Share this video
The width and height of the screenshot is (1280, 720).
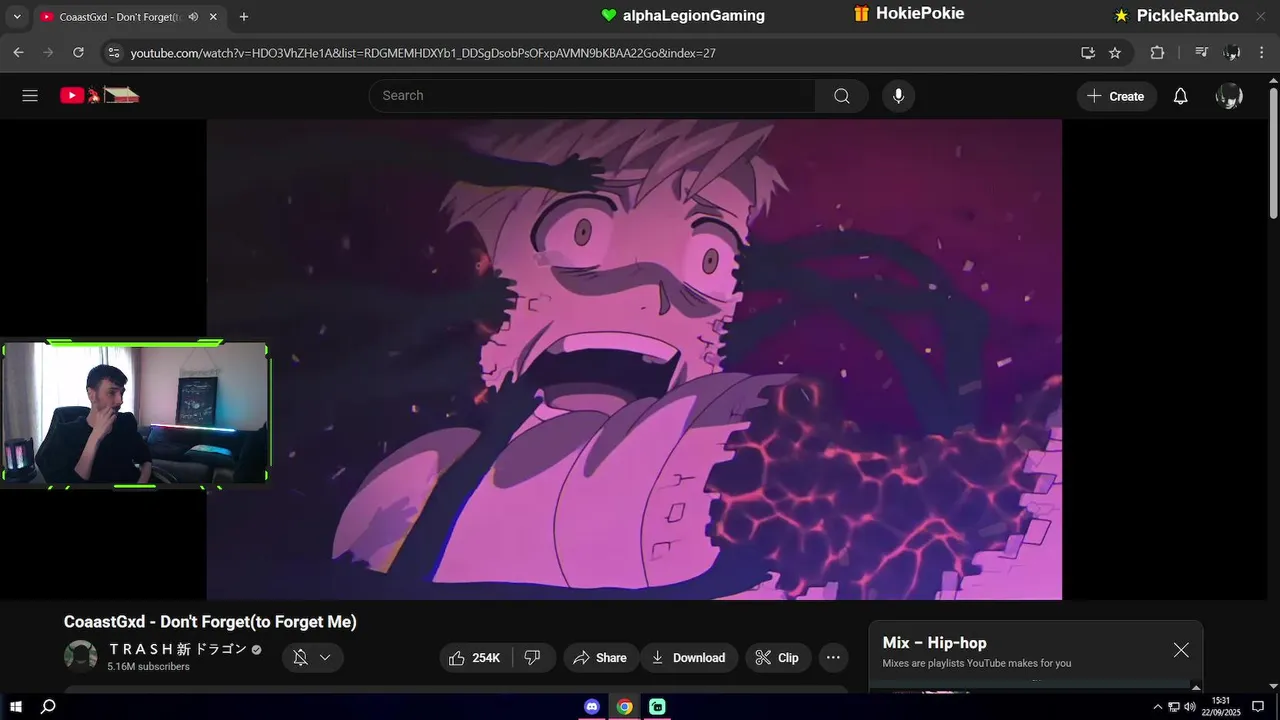(x=600, y=657)
